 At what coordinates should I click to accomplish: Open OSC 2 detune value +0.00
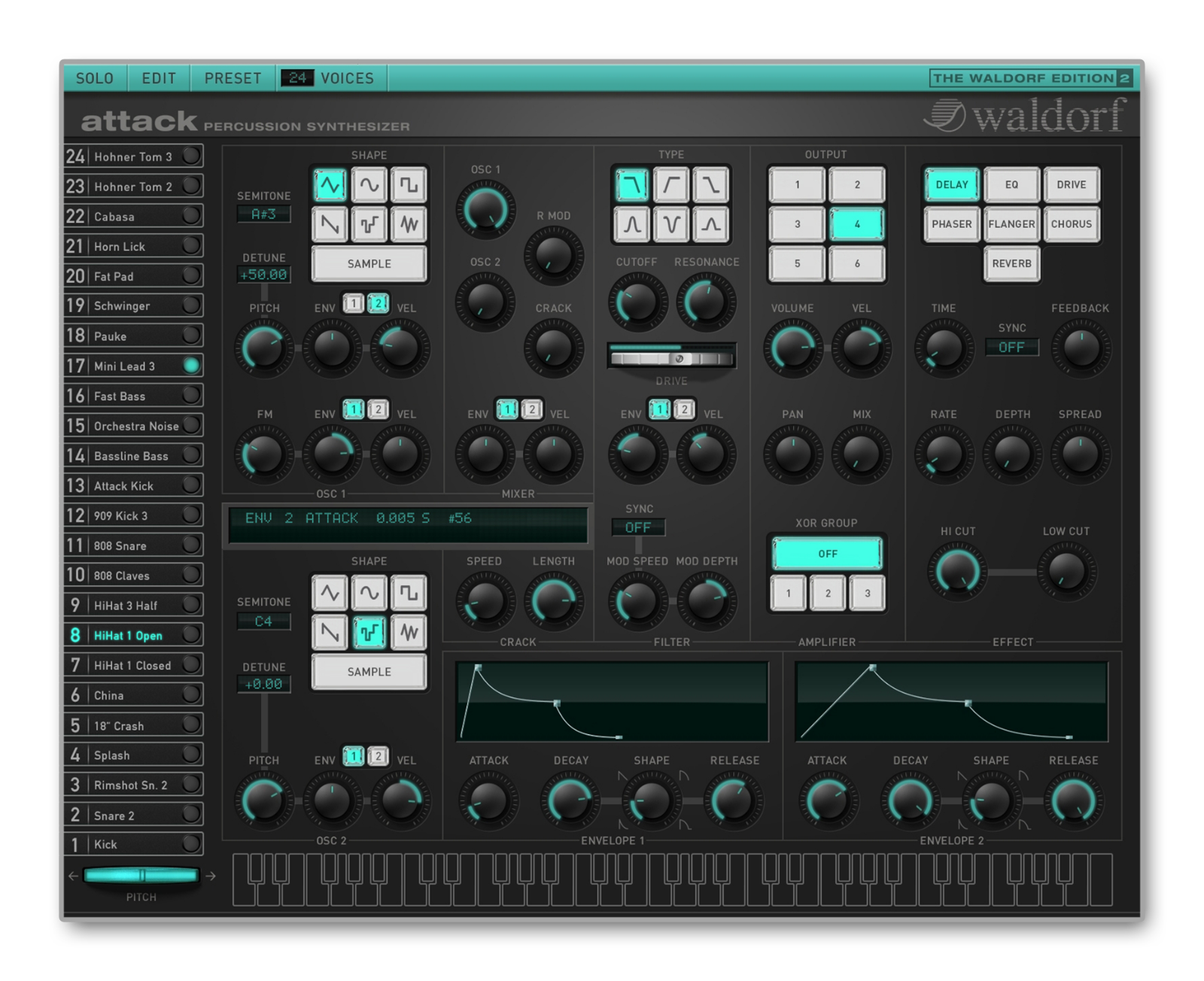[x=263, y=685]
